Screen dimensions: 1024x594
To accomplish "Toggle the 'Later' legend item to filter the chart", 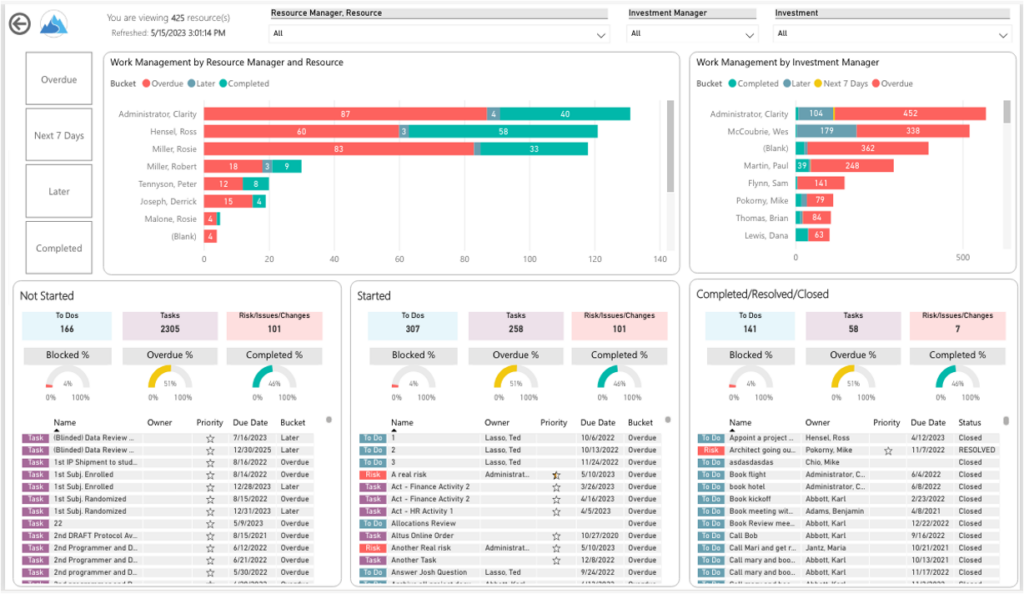I will click(198, 84).
